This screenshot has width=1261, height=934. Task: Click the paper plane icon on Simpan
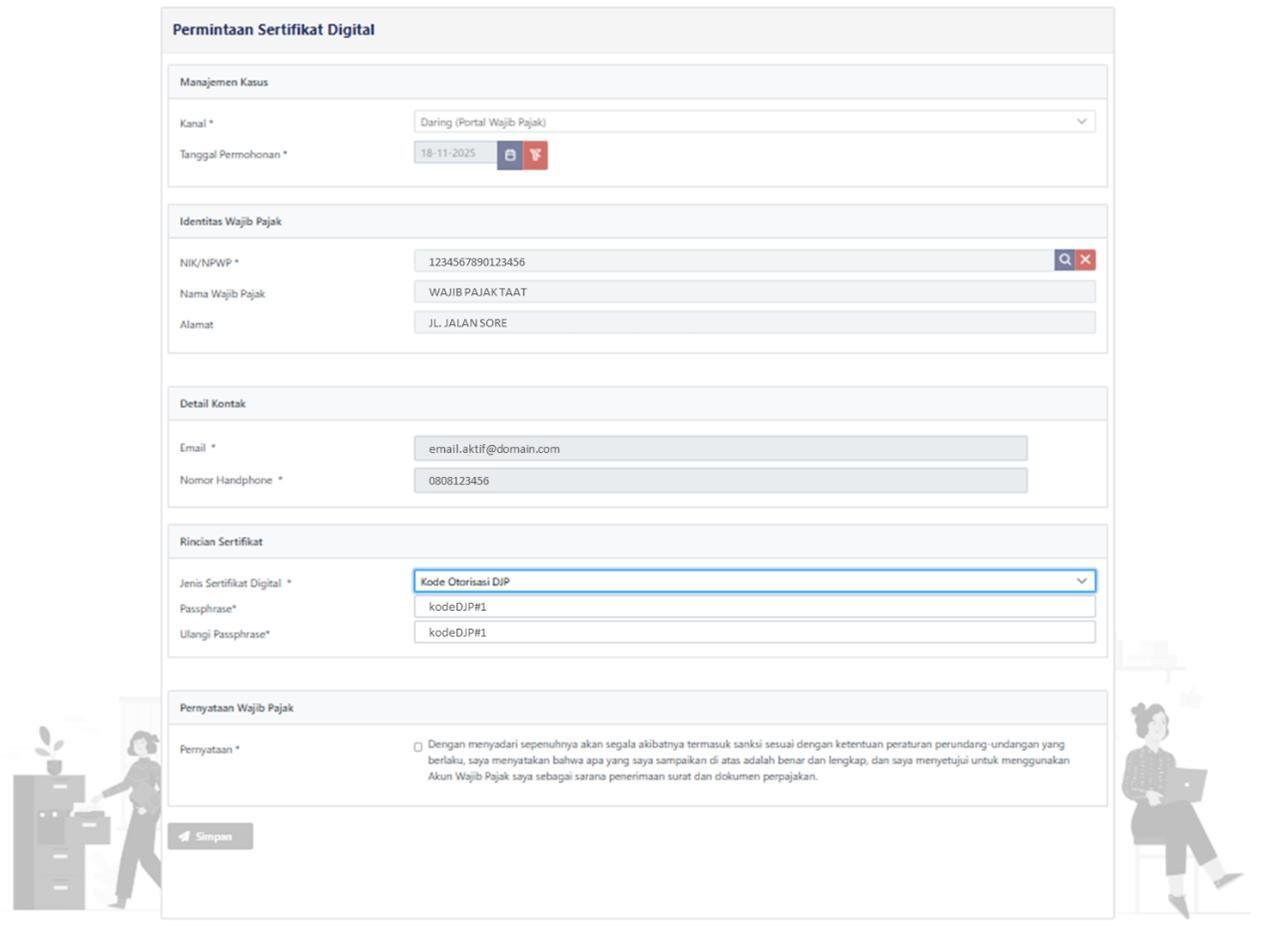(184, 837)
